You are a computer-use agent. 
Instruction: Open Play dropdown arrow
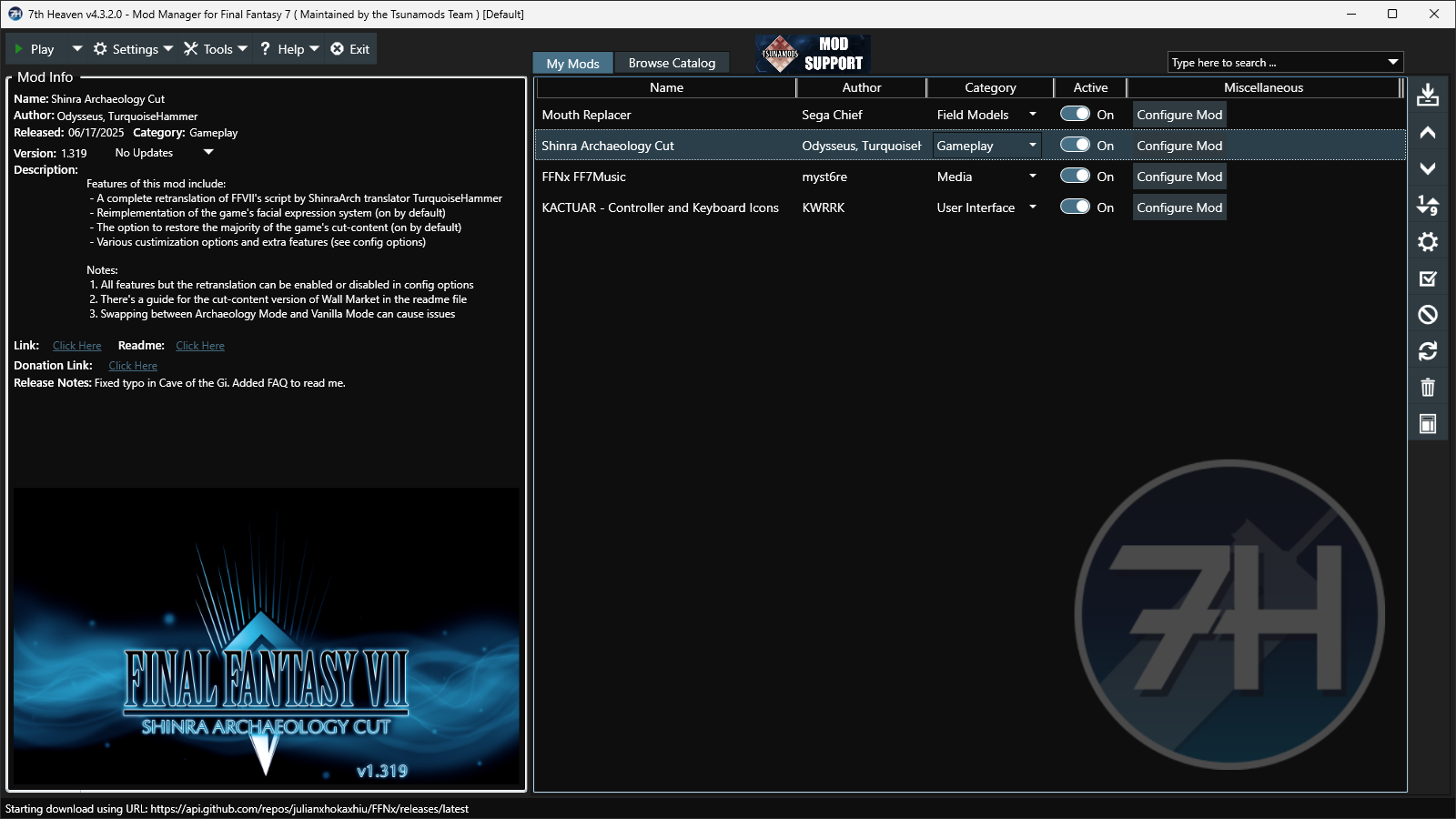pos(77,49)
